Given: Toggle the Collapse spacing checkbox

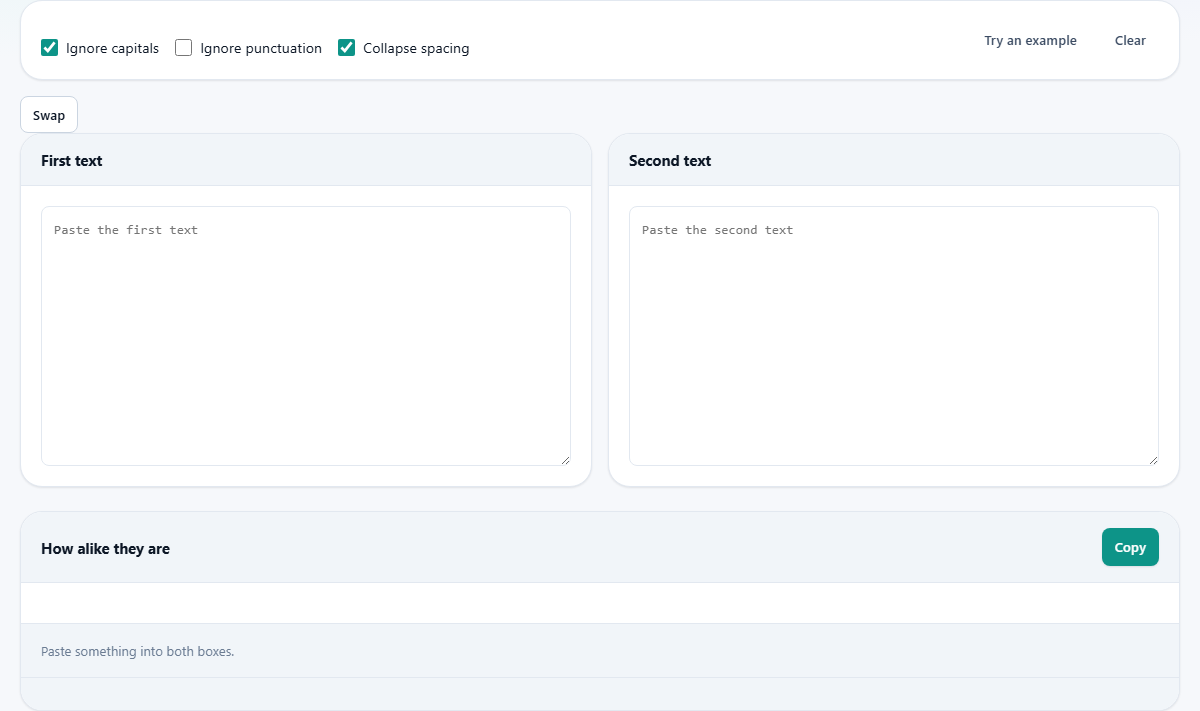Looking at the screenshot, I should tap(347, 47).
